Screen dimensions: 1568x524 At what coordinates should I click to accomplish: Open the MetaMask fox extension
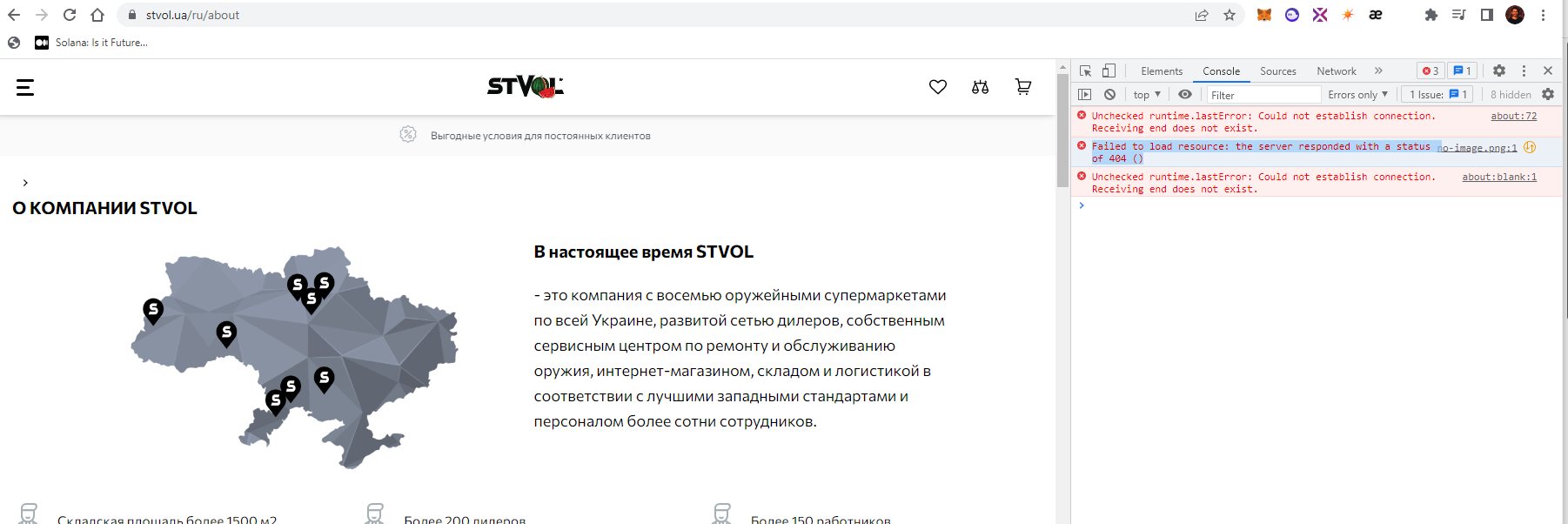1264,15
